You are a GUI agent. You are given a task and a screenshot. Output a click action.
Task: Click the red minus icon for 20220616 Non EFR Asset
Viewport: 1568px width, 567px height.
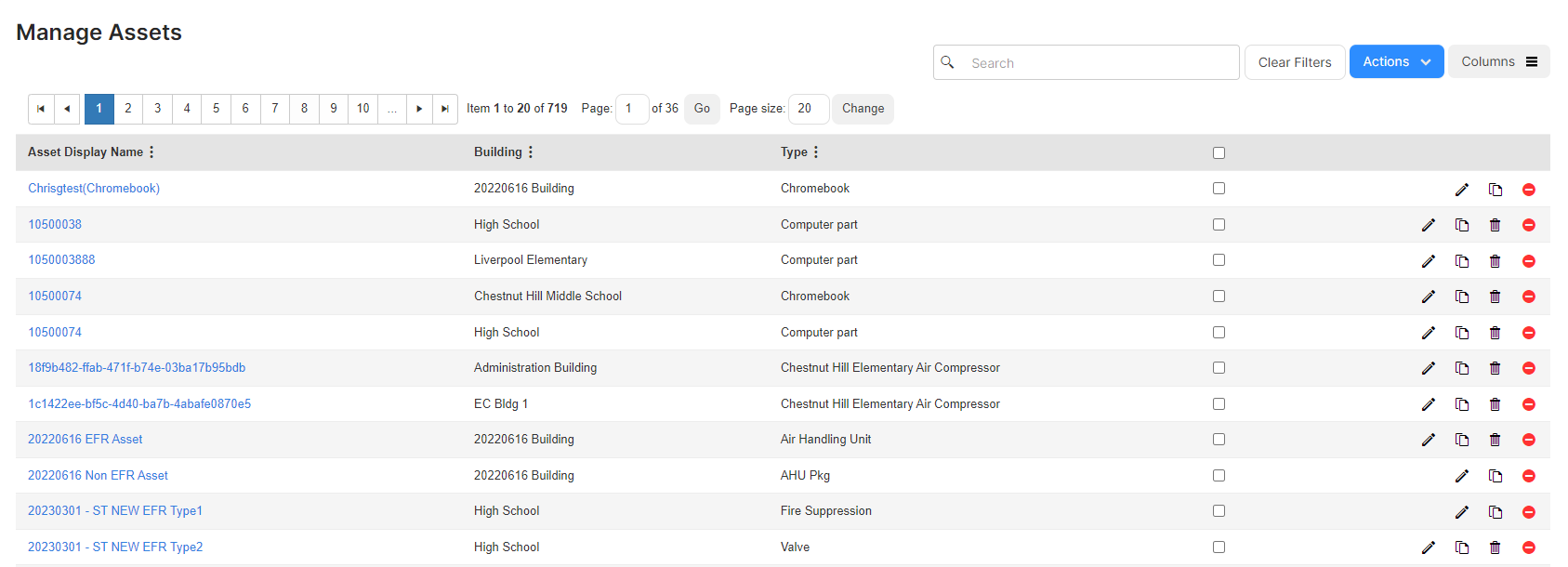[x=1529, y=476]
